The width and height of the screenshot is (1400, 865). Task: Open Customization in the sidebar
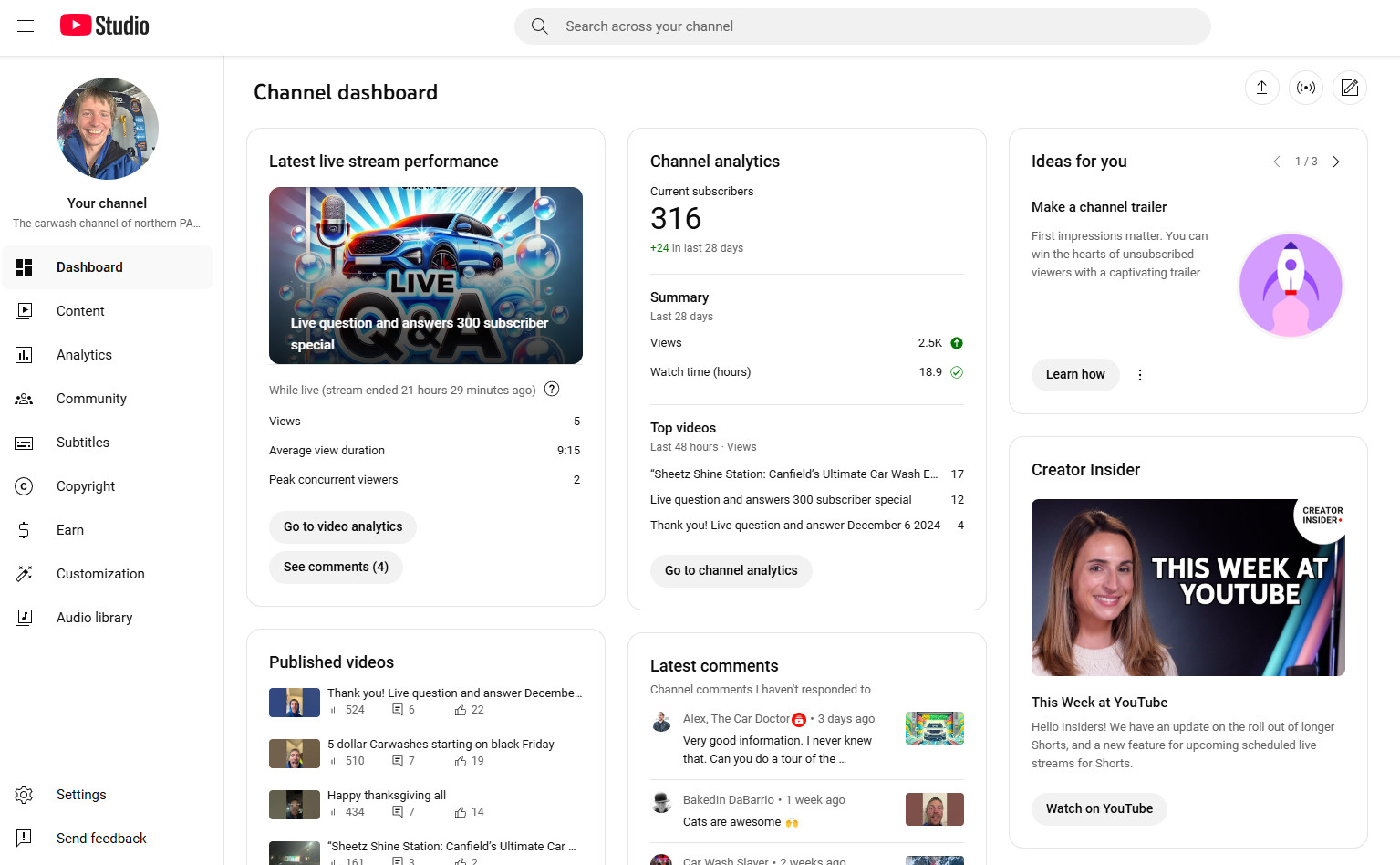(108, 574)
